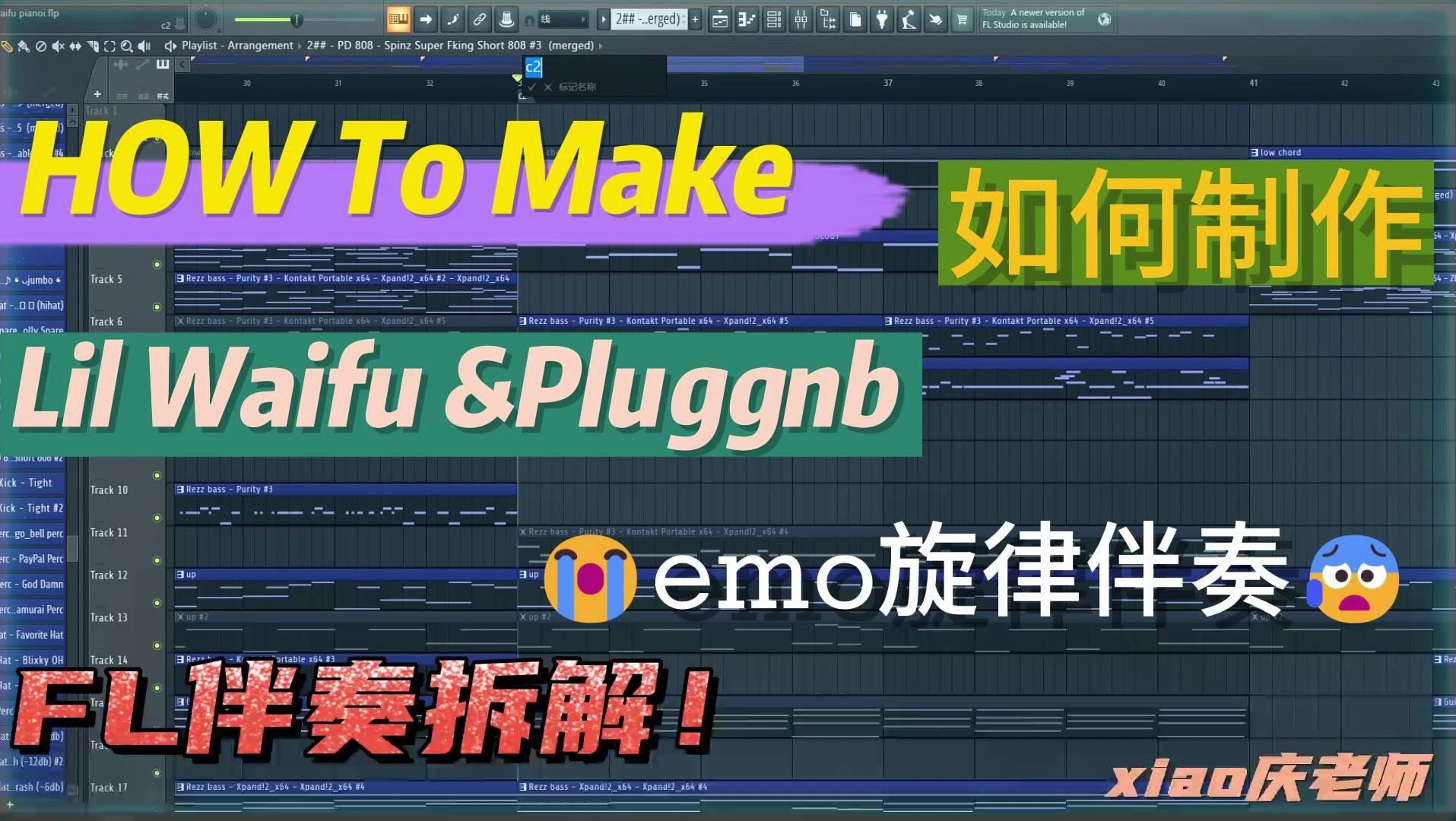Image resolution: width=1456 pixels, height=821 pixels.
Task: Click bar 37 on the timeline ruler
Action: pos(887,83)
